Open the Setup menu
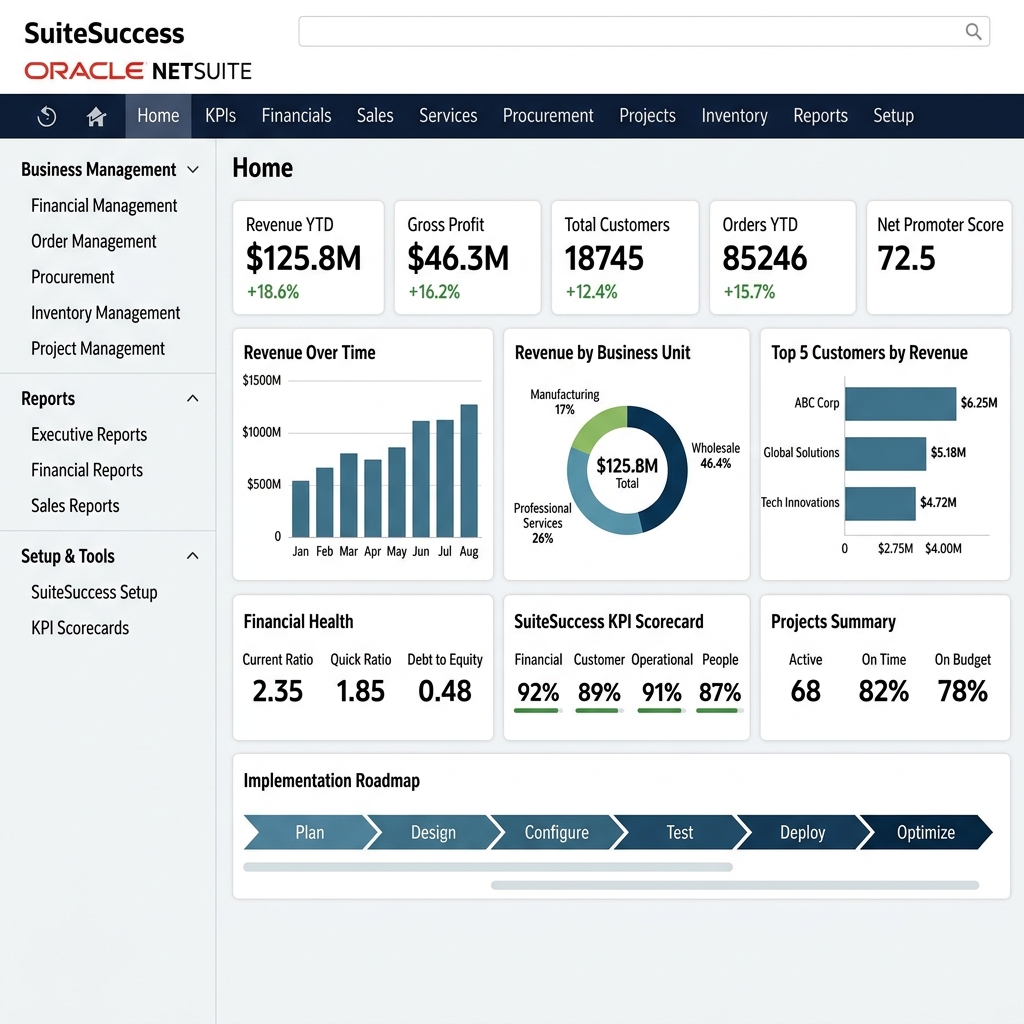The height and width of the screenshot is (1024, 1024). 893,116
